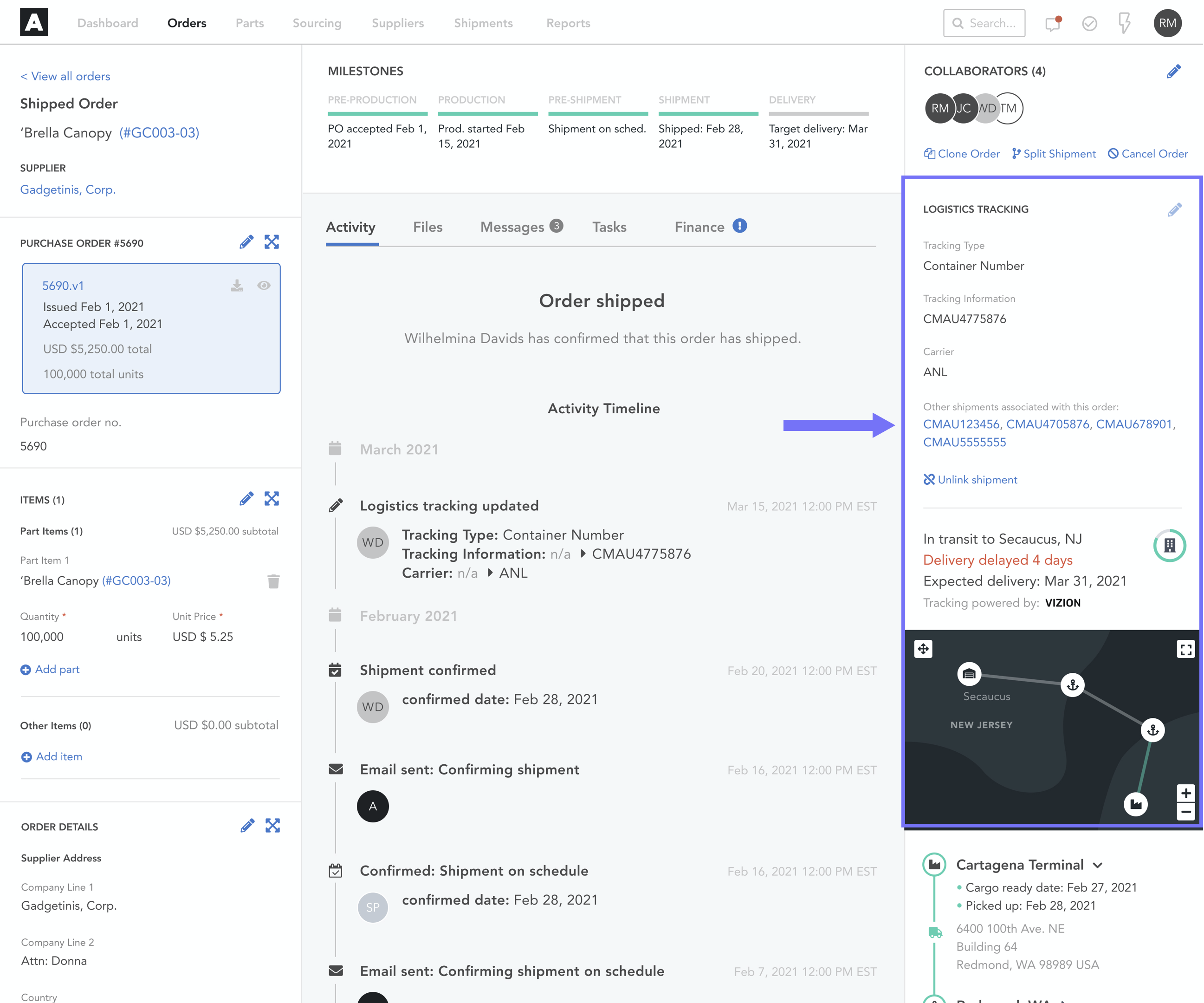Preview purchase order 5690.v1 eye icon
This screenshot has width=1204, height=1003.
click(264, 286)
